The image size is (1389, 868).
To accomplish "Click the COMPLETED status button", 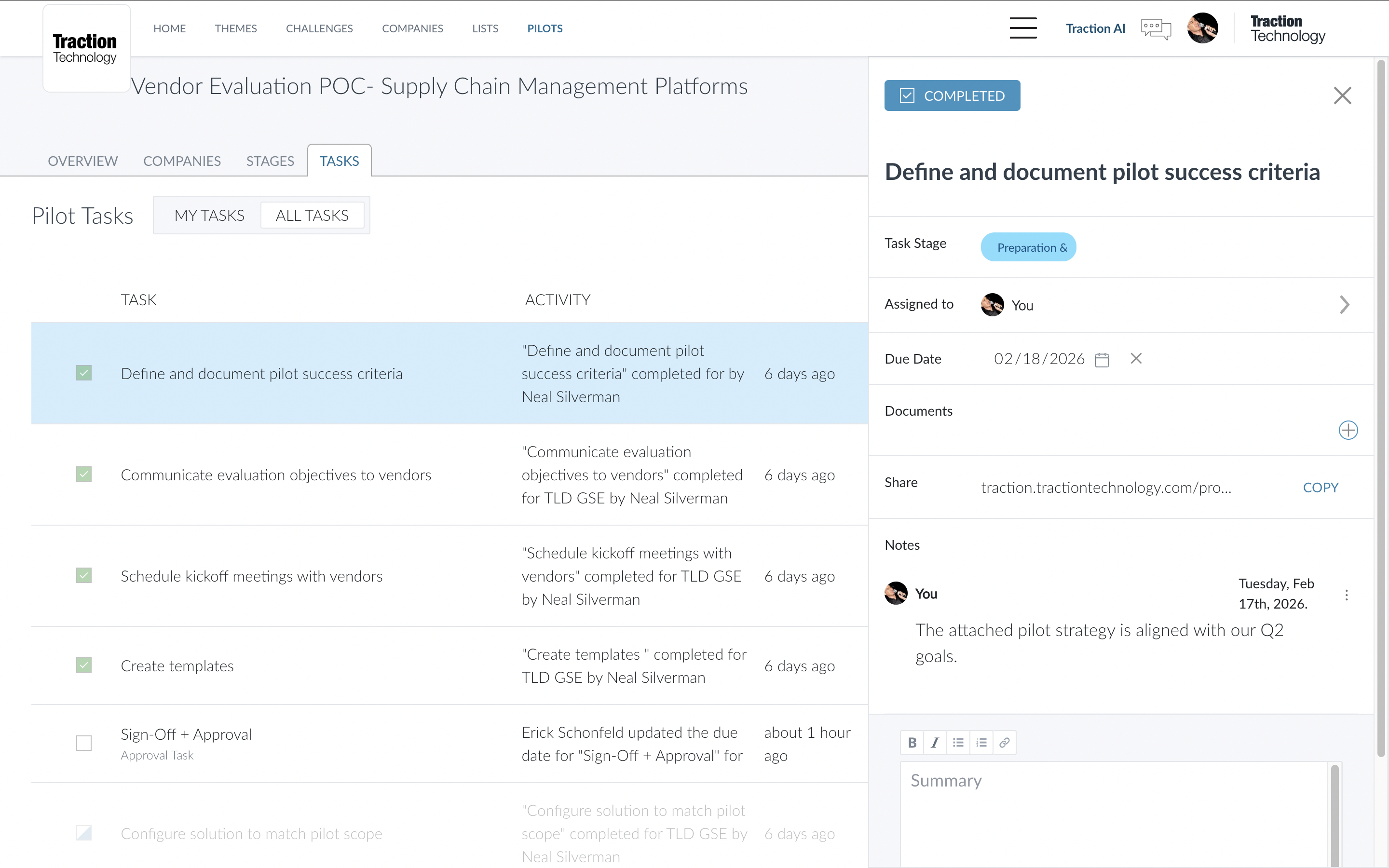I will [952, 96].
